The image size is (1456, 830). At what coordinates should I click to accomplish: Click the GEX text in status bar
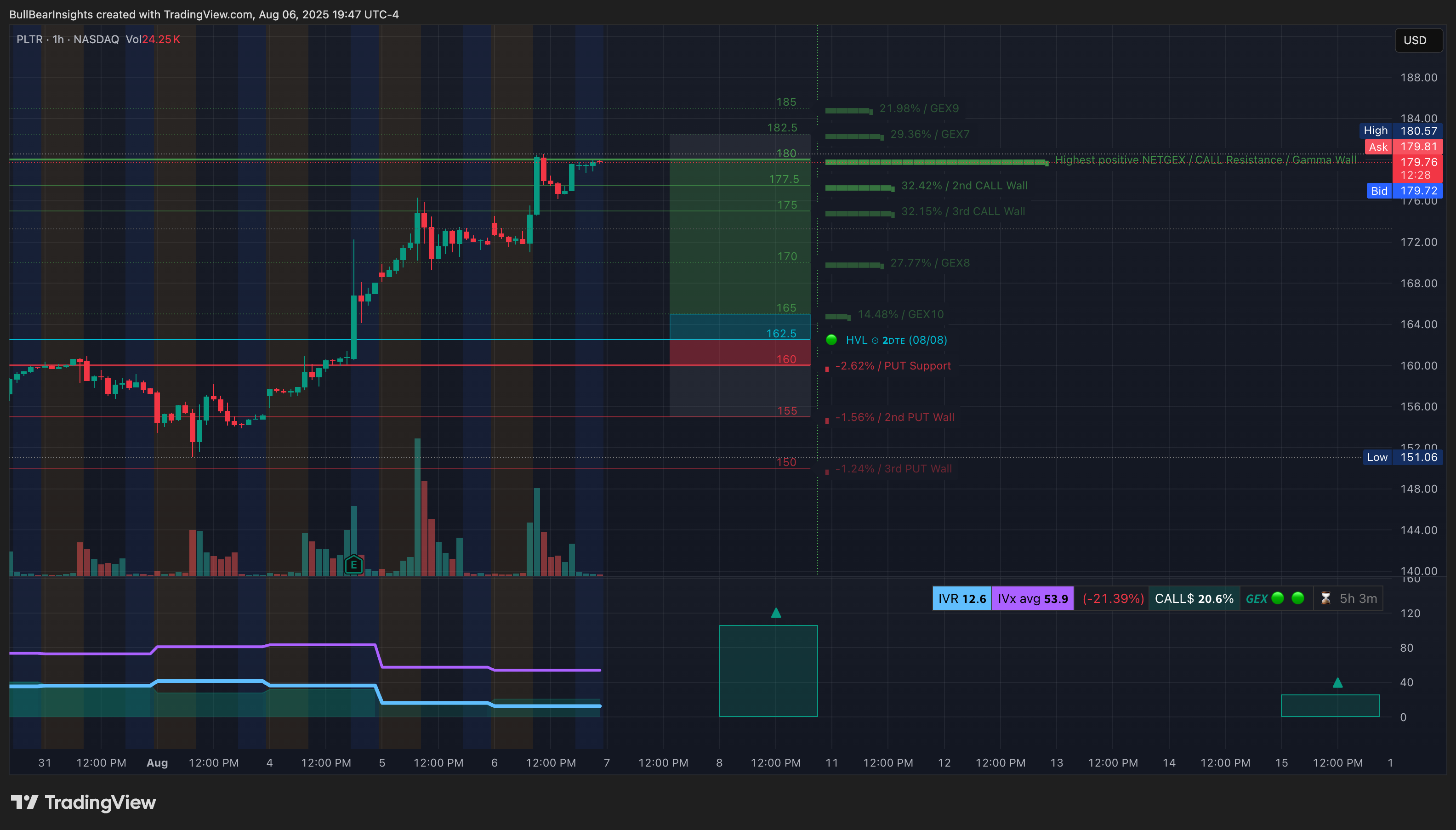pyautogui.click(x=1257, y=598)
